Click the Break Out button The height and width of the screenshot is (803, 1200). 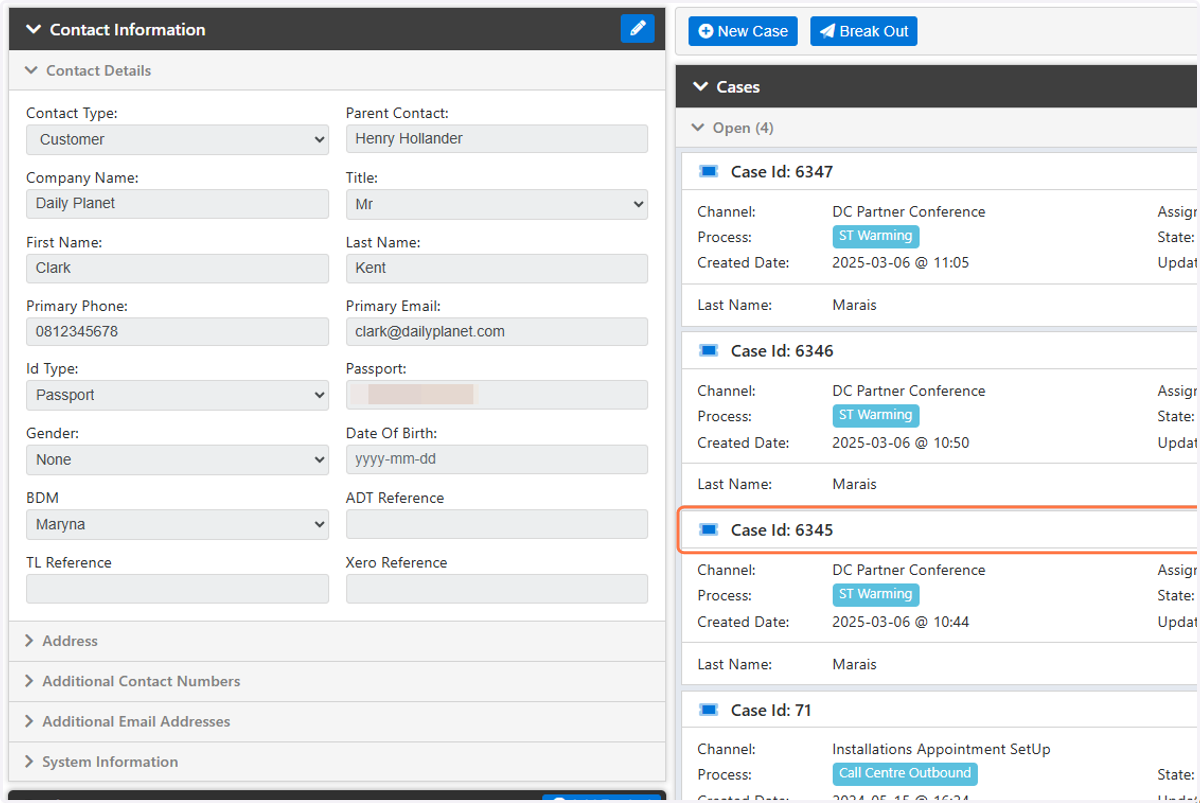pos(864,31)
